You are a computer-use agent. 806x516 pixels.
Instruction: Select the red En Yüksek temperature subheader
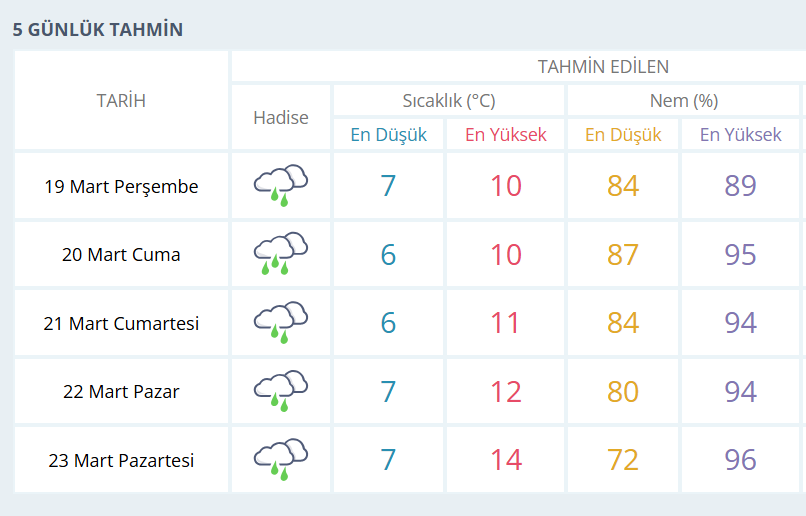[x=506, y=135]
